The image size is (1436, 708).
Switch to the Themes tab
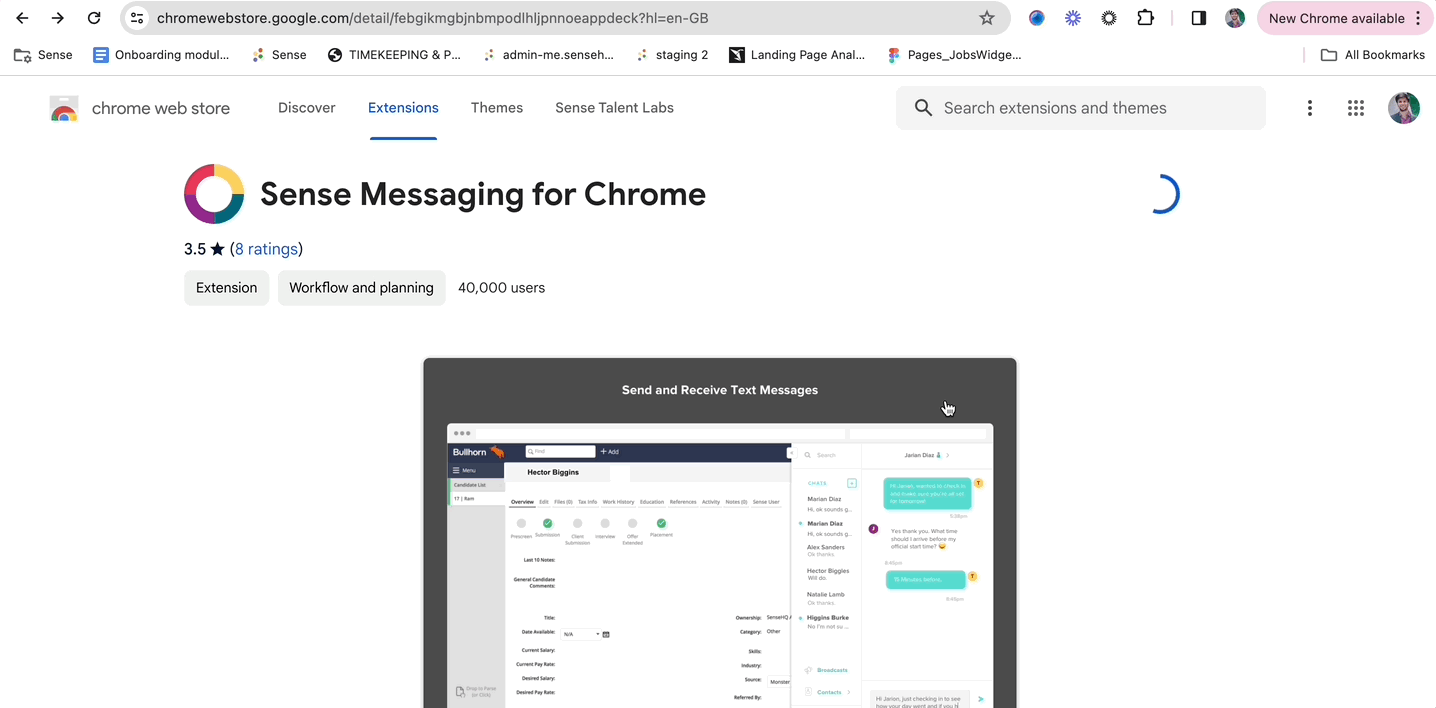497,108
